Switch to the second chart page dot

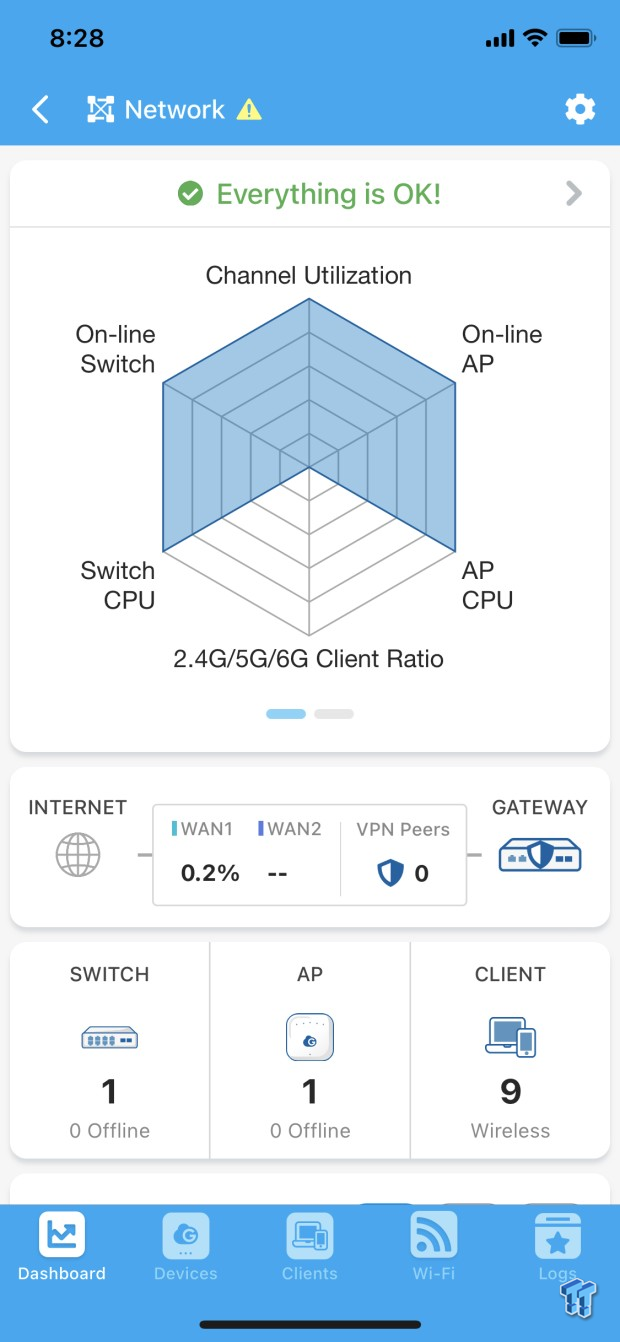335,714
